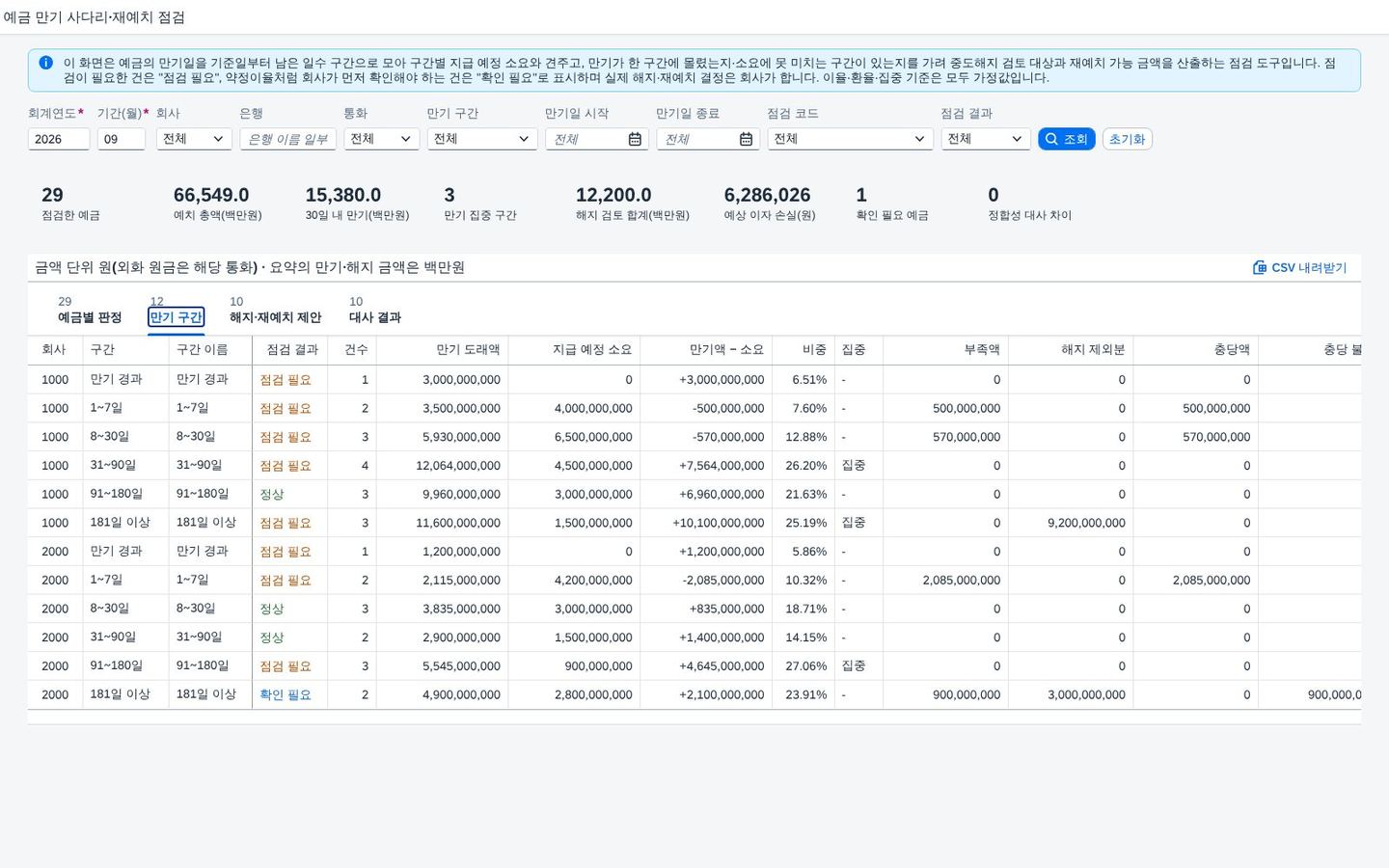Click the 은행 name search field
Viewport: 1389px width, 868px height.
(287, 139)
